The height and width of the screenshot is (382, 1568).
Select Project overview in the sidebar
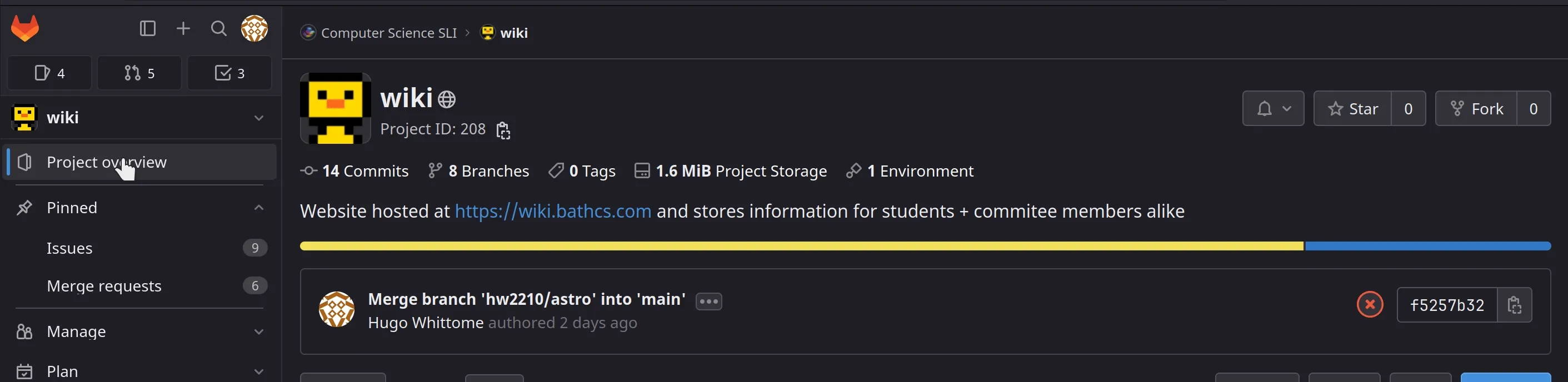tap(107, 162)
